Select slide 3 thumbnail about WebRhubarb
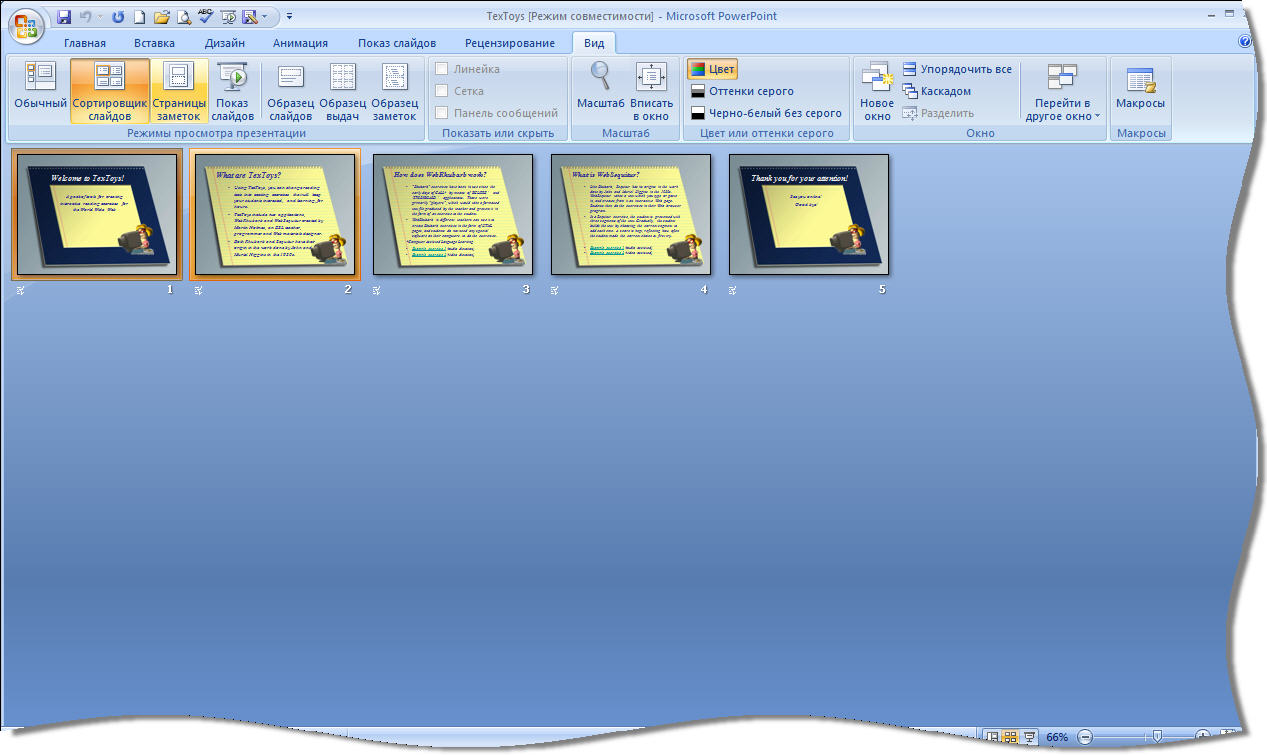 (453, 214)
